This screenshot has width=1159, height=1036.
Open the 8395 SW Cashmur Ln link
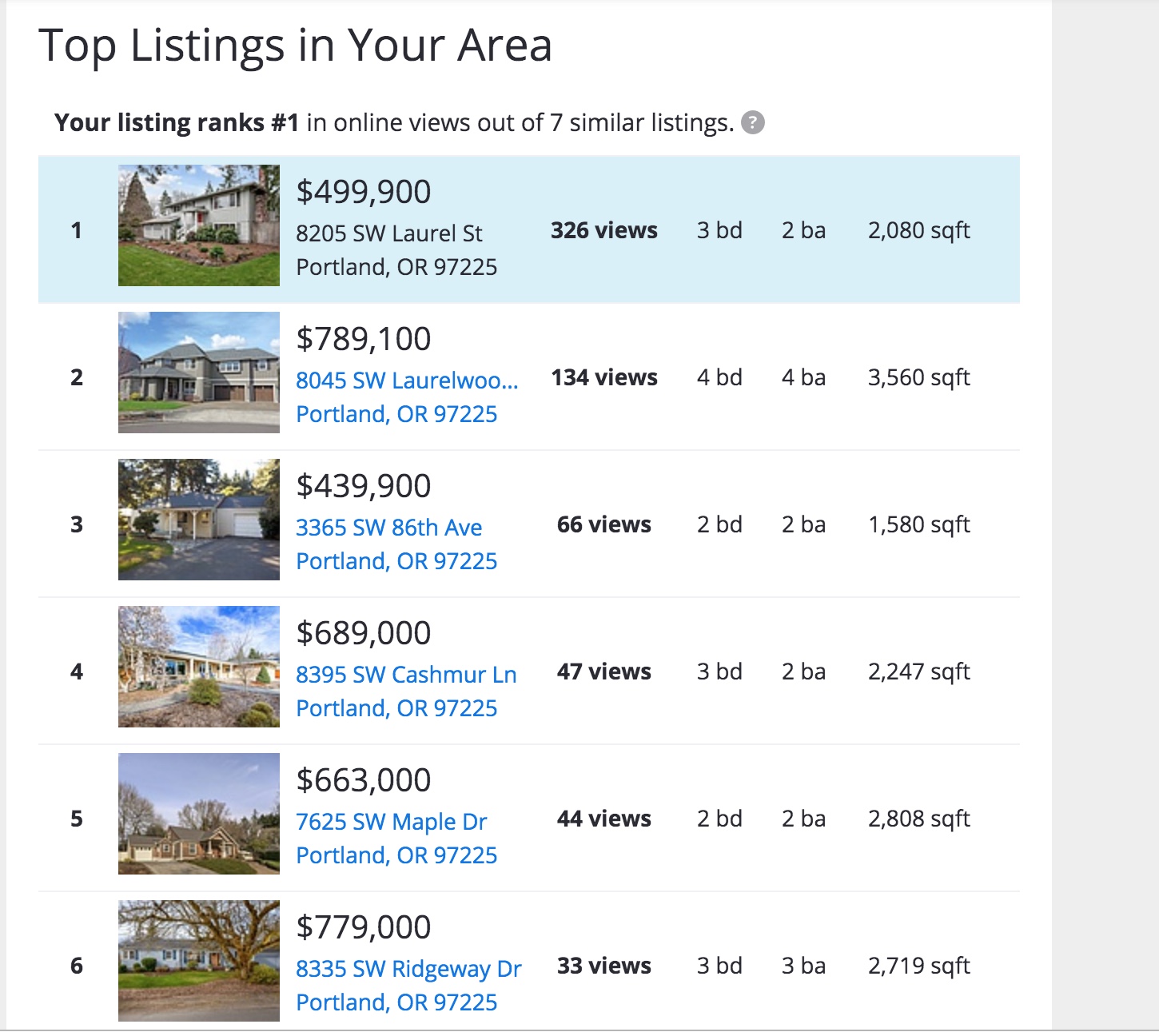tap(406, 675)
